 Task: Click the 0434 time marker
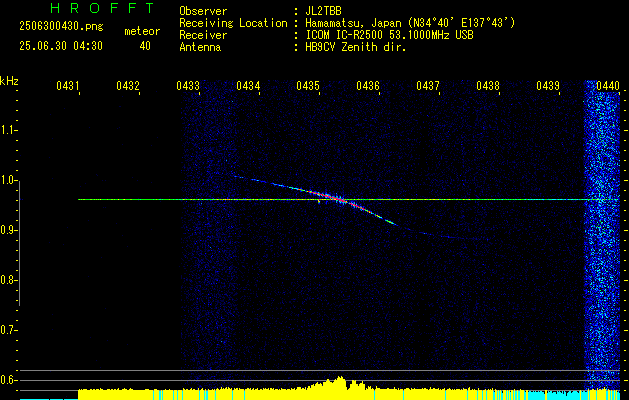tap(248, 86)
